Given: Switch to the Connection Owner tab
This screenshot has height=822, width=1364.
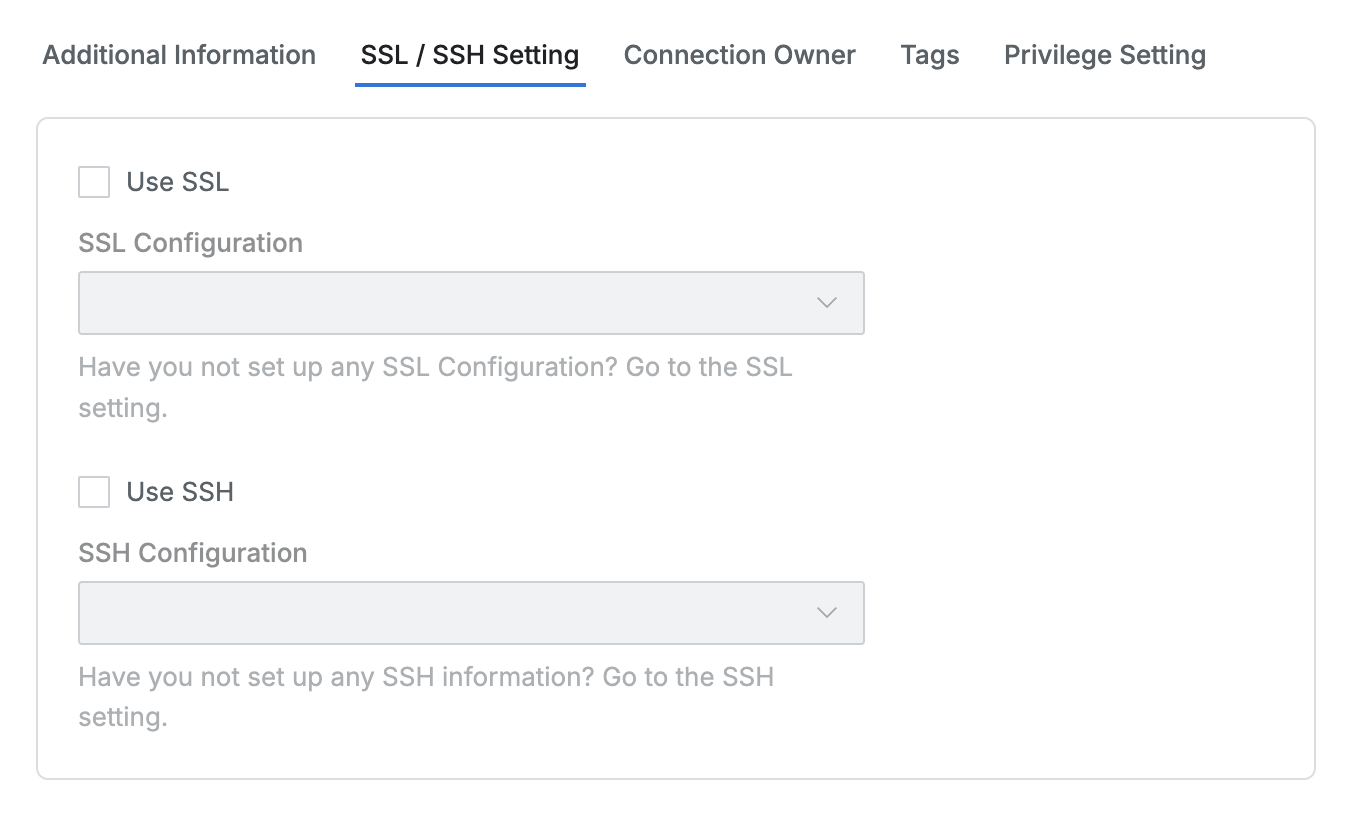Looking at the screenshot, I should pyautogui.click(x=739, y=55).
